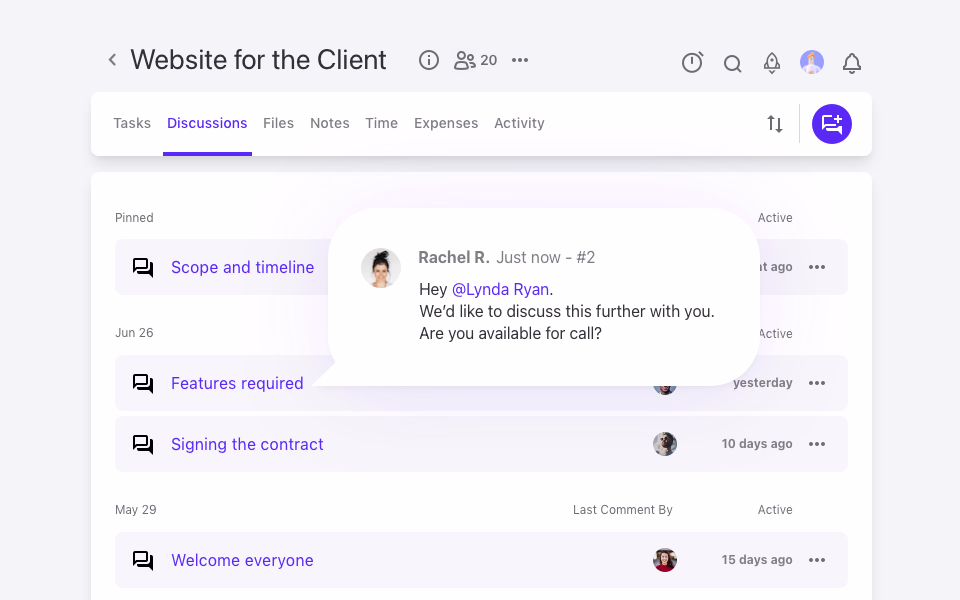This screenshot has height=600, width=960.
Task: Click the @Lynda Ryan mention
Action: [x=500, y=289]
